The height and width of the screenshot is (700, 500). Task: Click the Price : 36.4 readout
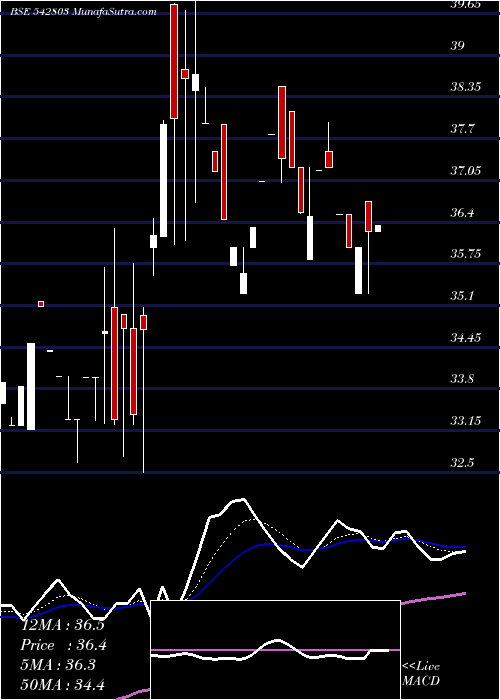click(64, 645)
